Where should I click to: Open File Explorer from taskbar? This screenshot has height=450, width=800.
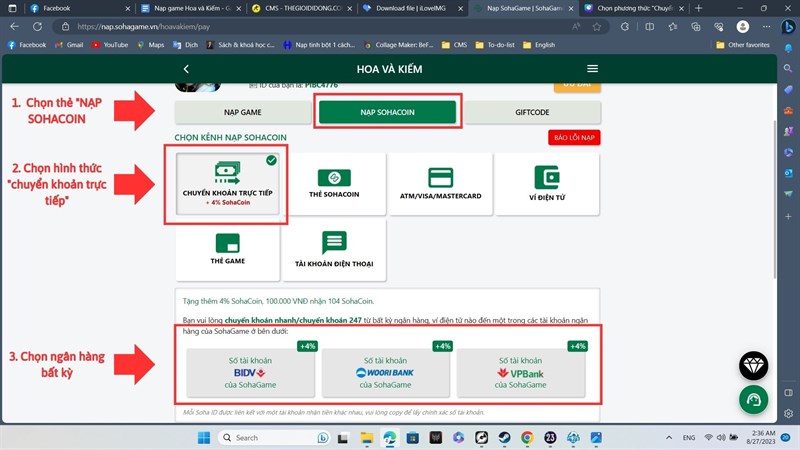[366, 438]
